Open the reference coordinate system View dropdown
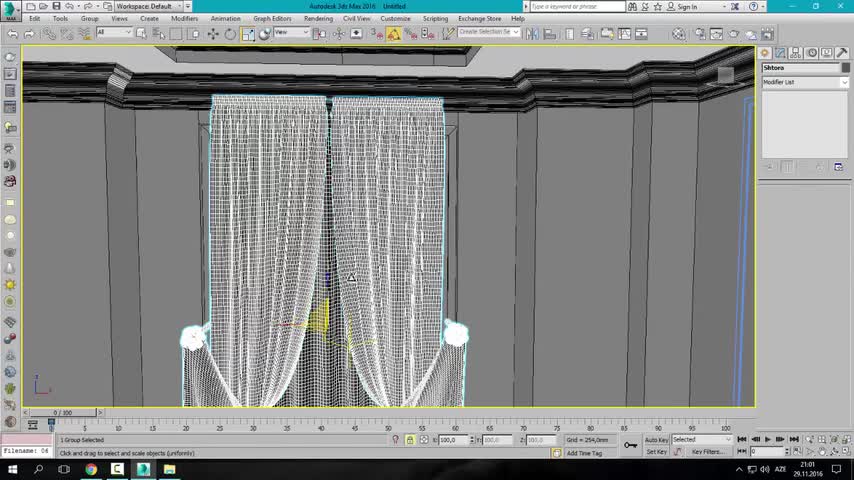The height and width of the screenshot is (480, 854). pos(291,32)
